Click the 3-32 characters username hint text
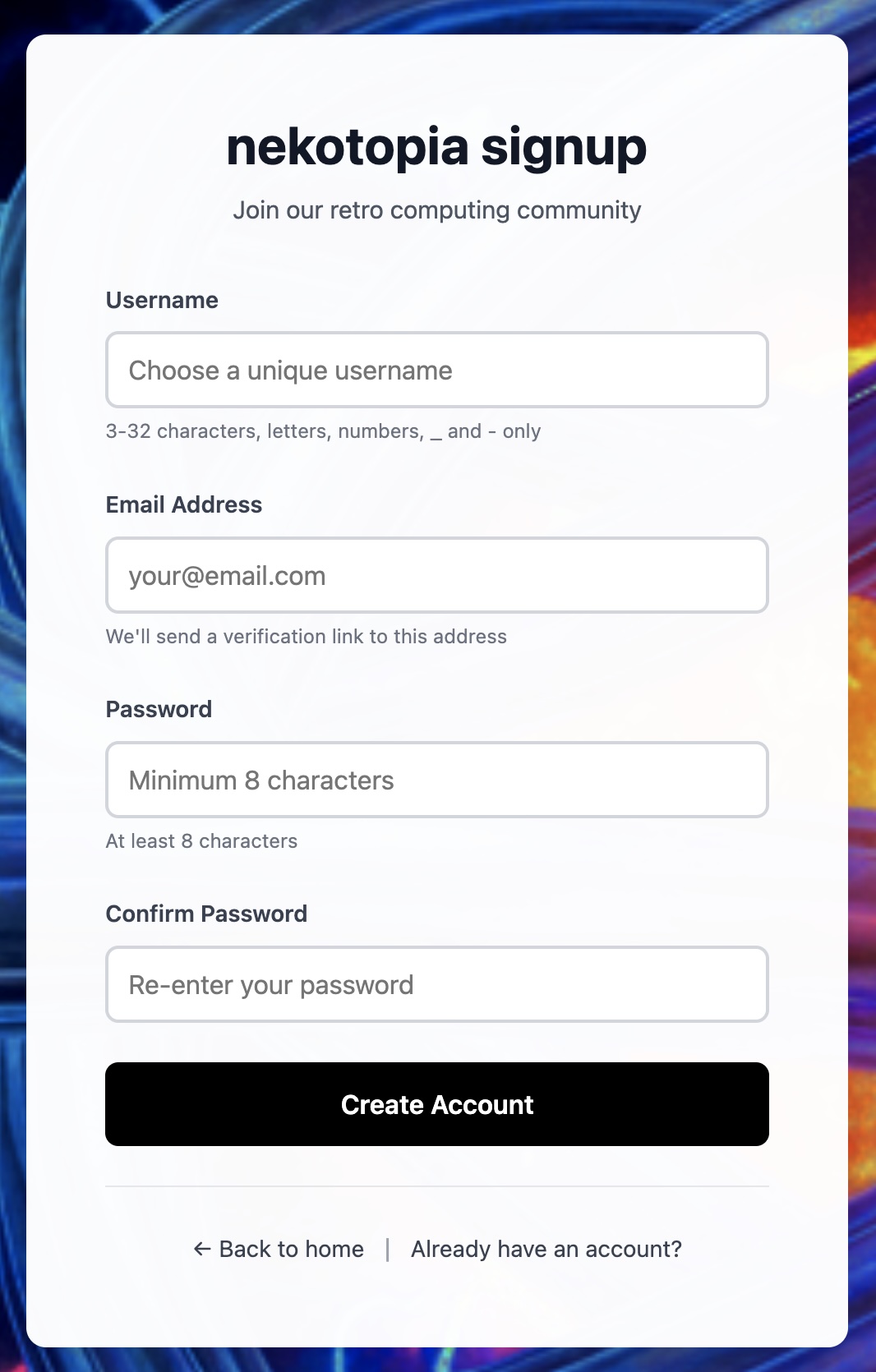876x1372 pixels. (323, 432)
